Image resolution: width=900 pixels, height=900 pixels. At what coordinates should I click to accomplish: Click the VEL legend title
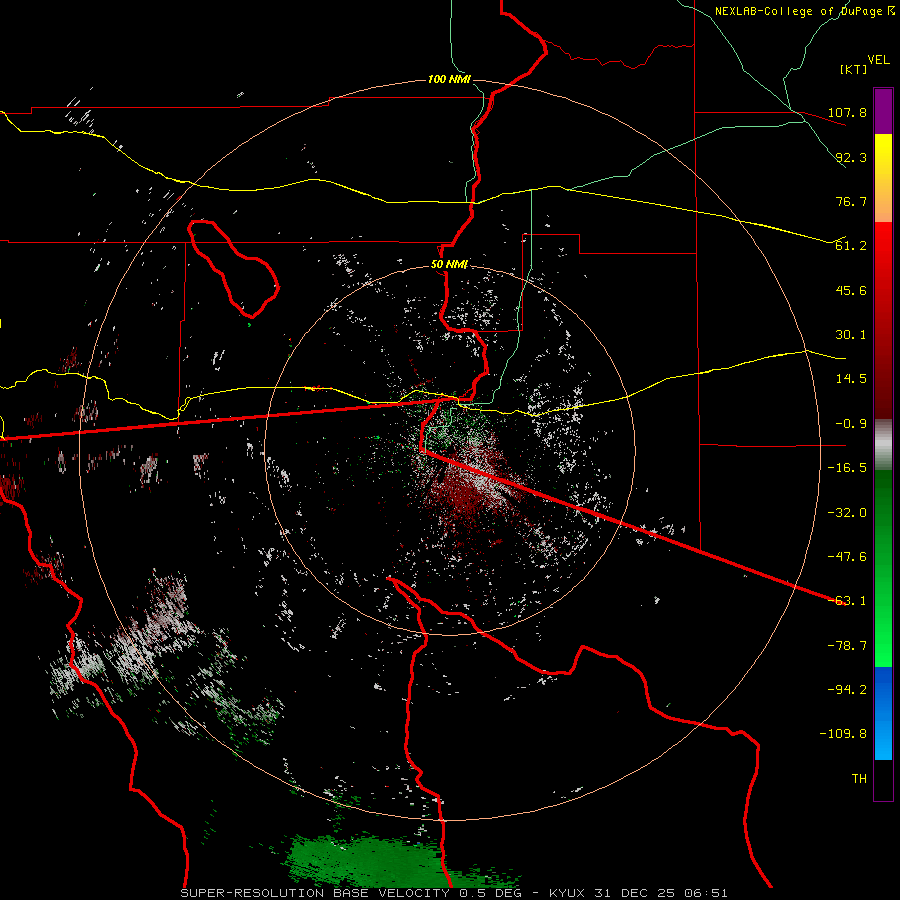[x=878, y=60]
